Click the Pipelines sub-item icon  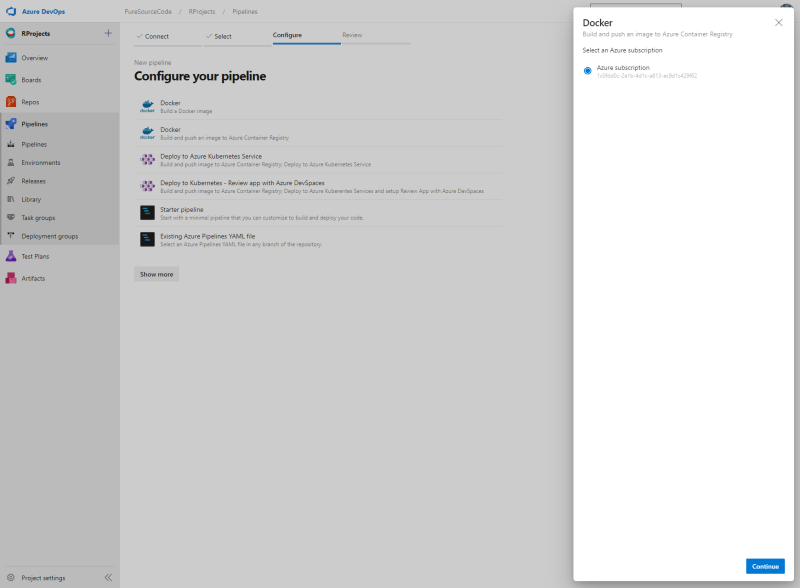point(11,144)
